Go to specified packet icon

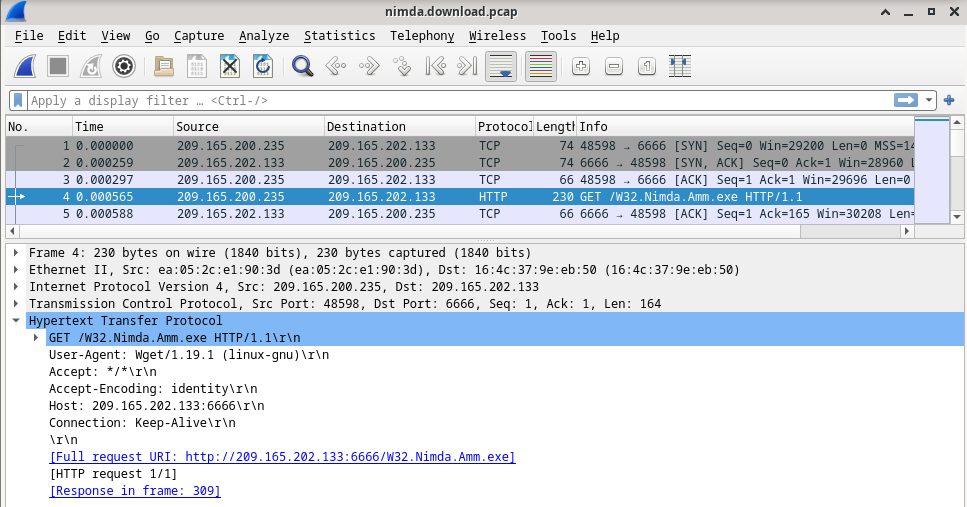pyautogui.click(x=402, y=66)
